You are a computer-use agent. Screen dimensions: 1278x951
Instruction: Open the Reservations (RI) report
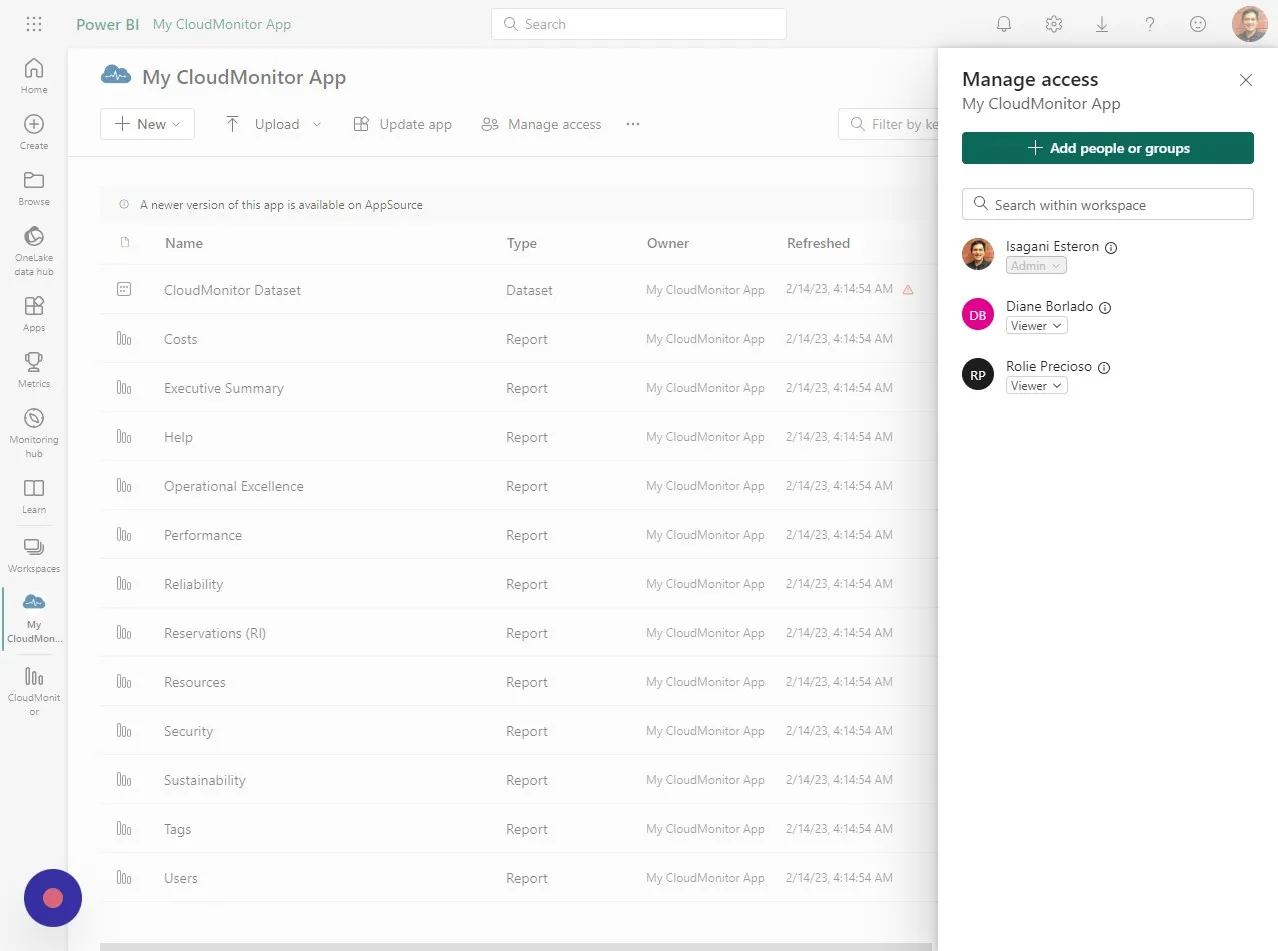pos(215,633)
